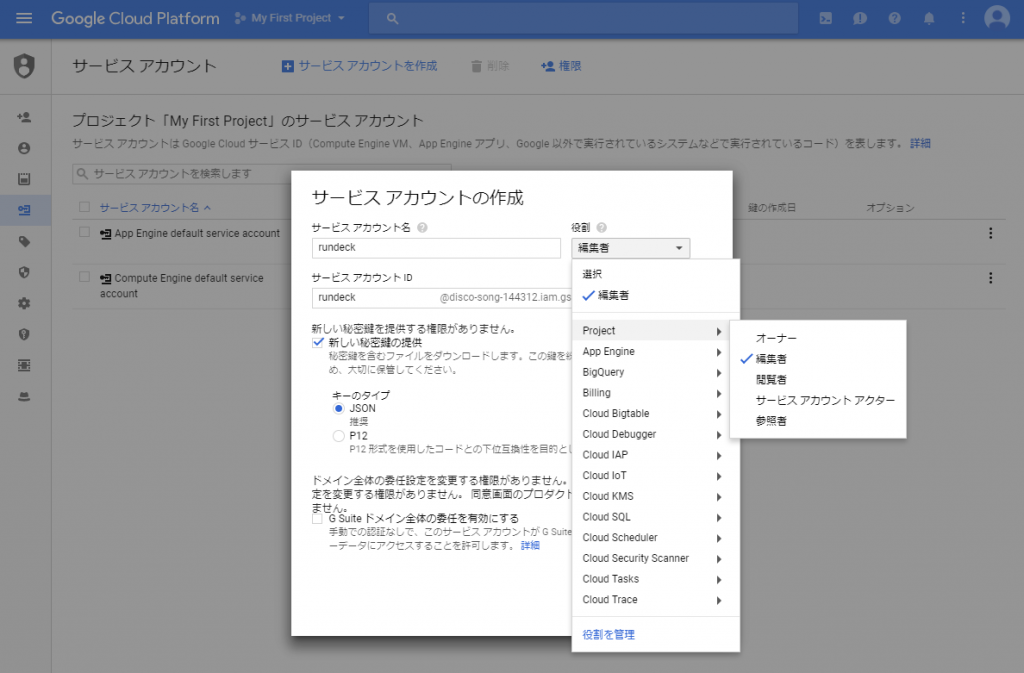
Task: Show notifications bell
Action: tap(929, 18)
